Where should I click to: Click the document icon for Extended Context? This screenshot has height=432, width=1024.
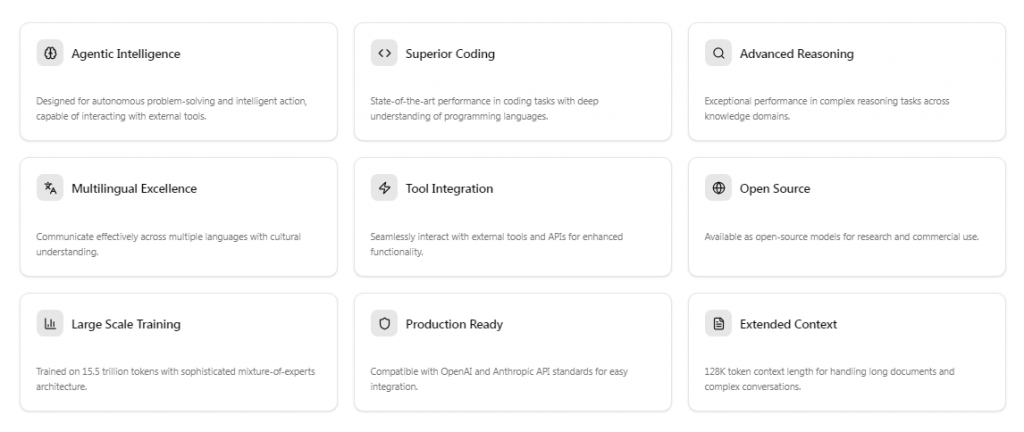(x=718, y=324)
